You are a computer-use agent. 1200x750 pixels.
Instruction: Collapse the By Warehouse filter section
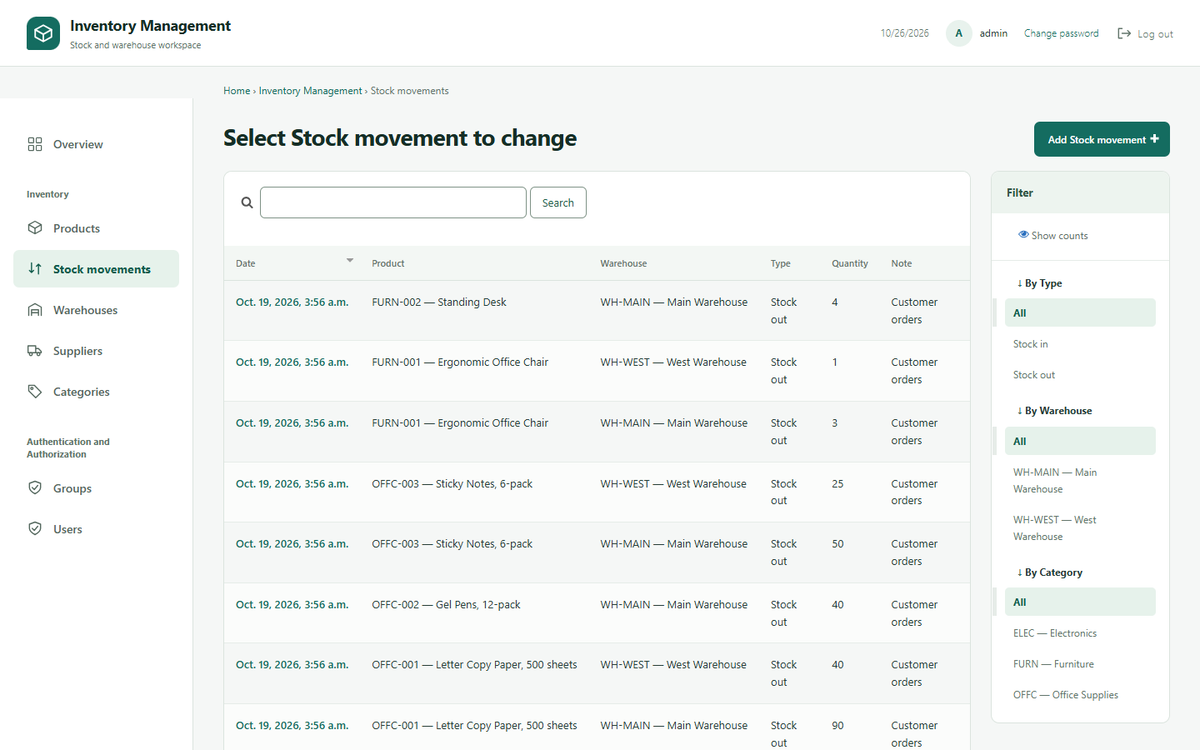click(x=1054, y=410)
